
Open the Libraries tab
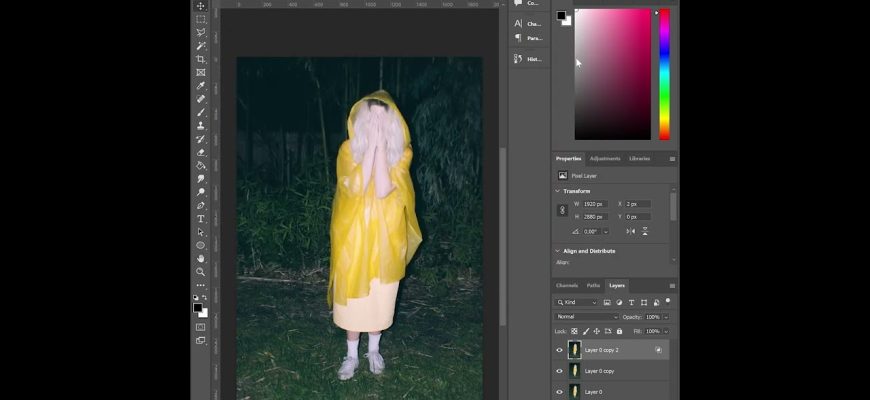pyautogui.click(x=639, y=158)
